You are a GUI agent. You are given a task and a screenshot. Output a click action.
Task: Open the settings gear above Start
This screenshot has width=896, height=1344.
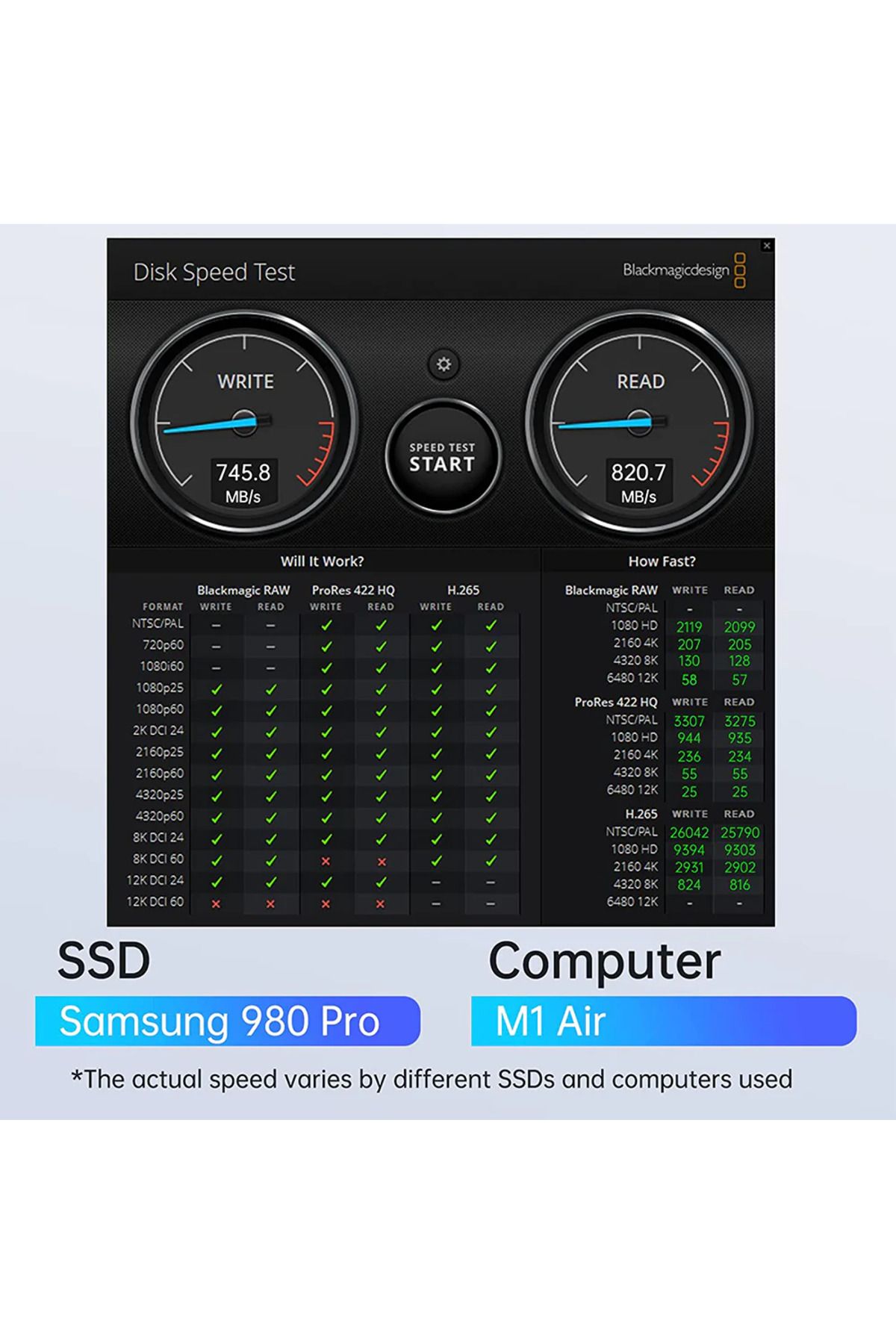[x=444, y=364]
